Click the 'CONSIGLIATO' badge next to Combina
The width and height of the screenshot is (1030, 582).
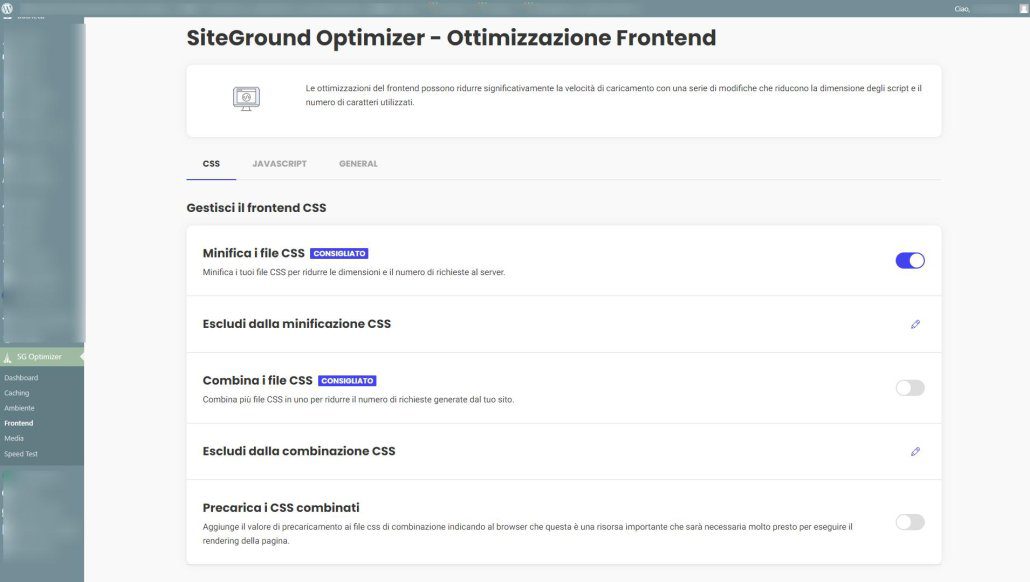coord(347,380)
